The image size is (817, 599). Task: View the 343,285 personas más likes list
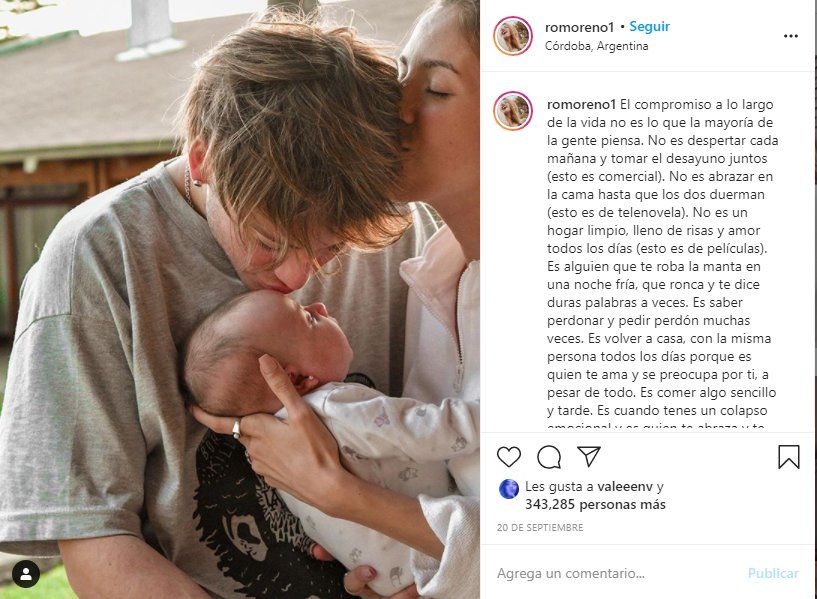click(x=595, y=504)
